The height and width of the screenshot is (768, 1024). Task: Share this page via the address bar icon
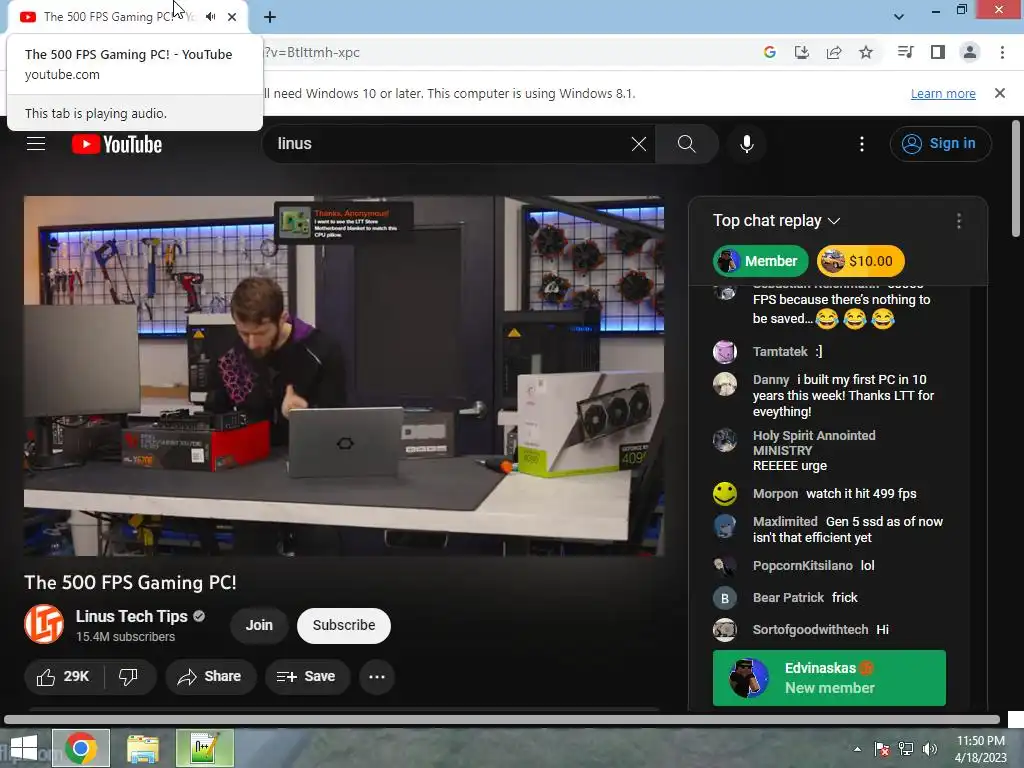coord(834,52)
